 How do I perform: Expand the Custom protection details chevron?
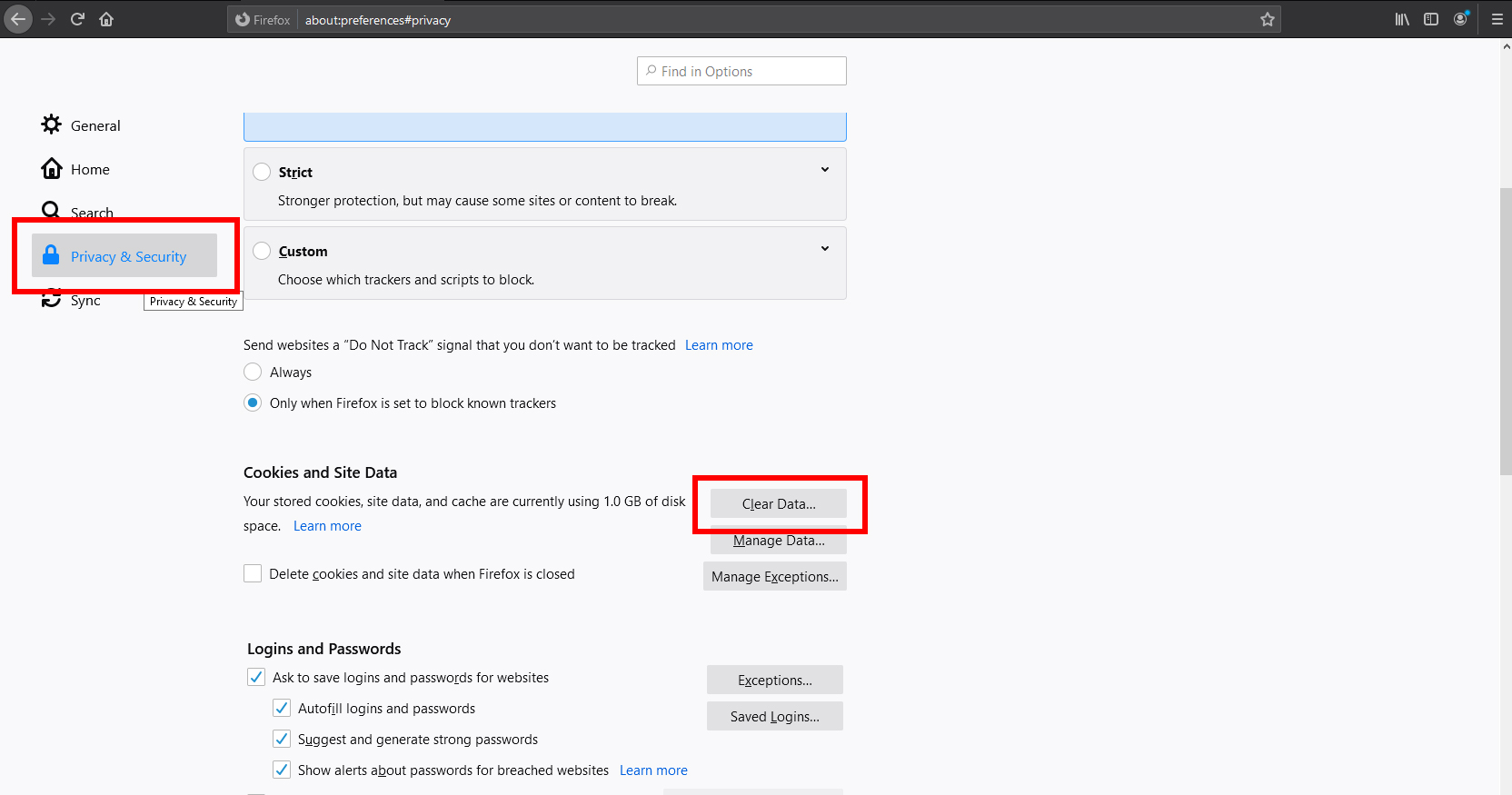824,249
